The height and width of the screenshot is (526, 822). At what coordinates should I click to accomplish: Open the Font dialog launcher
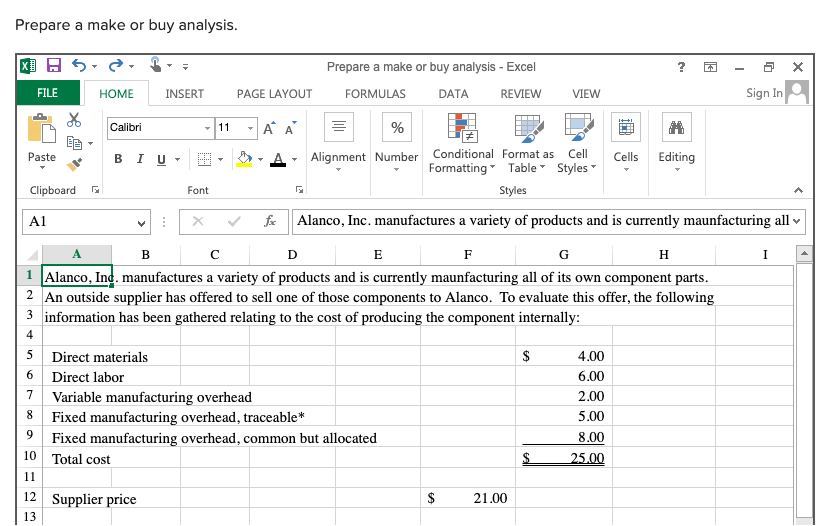(299, 190)
